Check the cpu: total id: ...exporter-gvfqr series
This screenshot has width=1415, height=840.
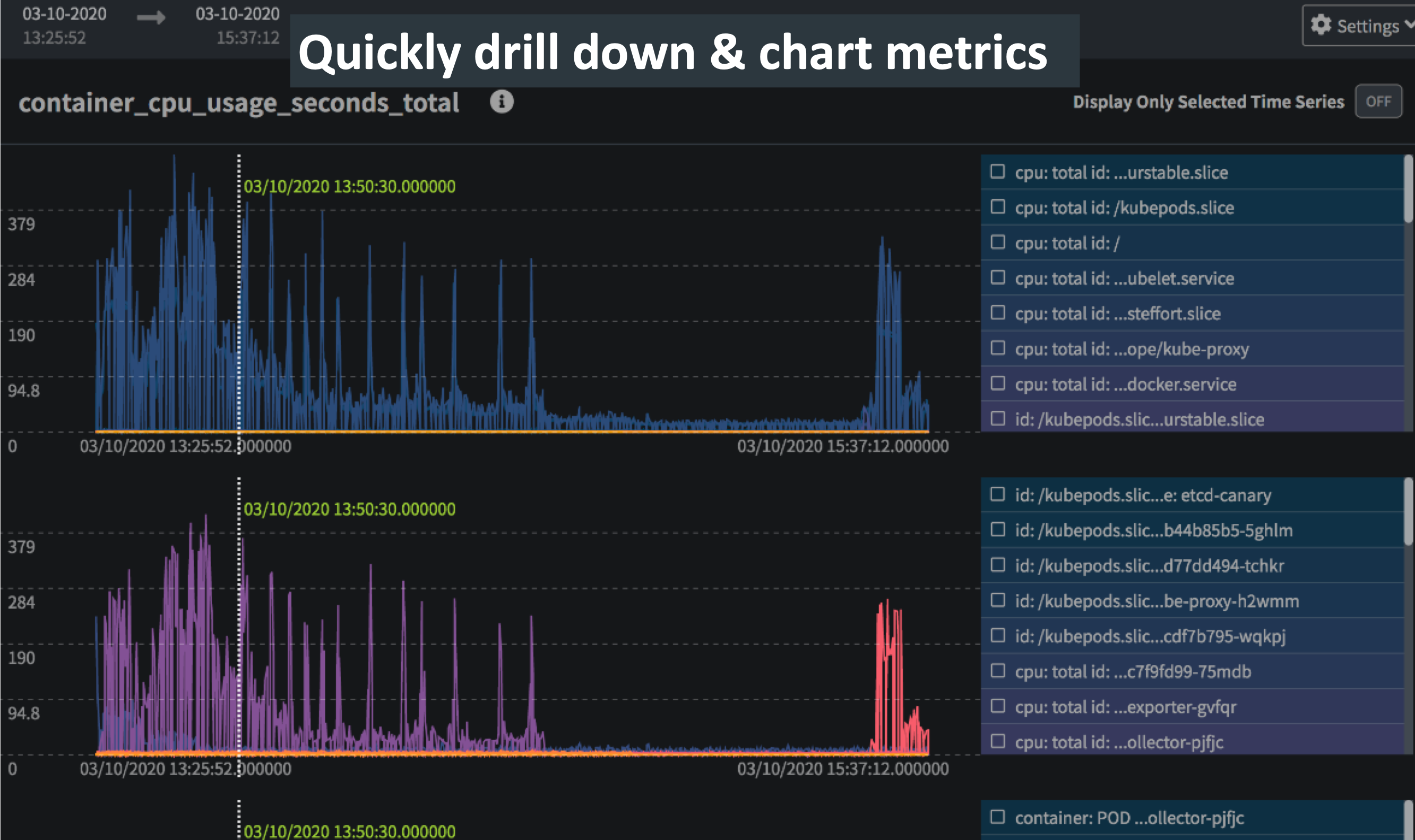pos(999,707)
